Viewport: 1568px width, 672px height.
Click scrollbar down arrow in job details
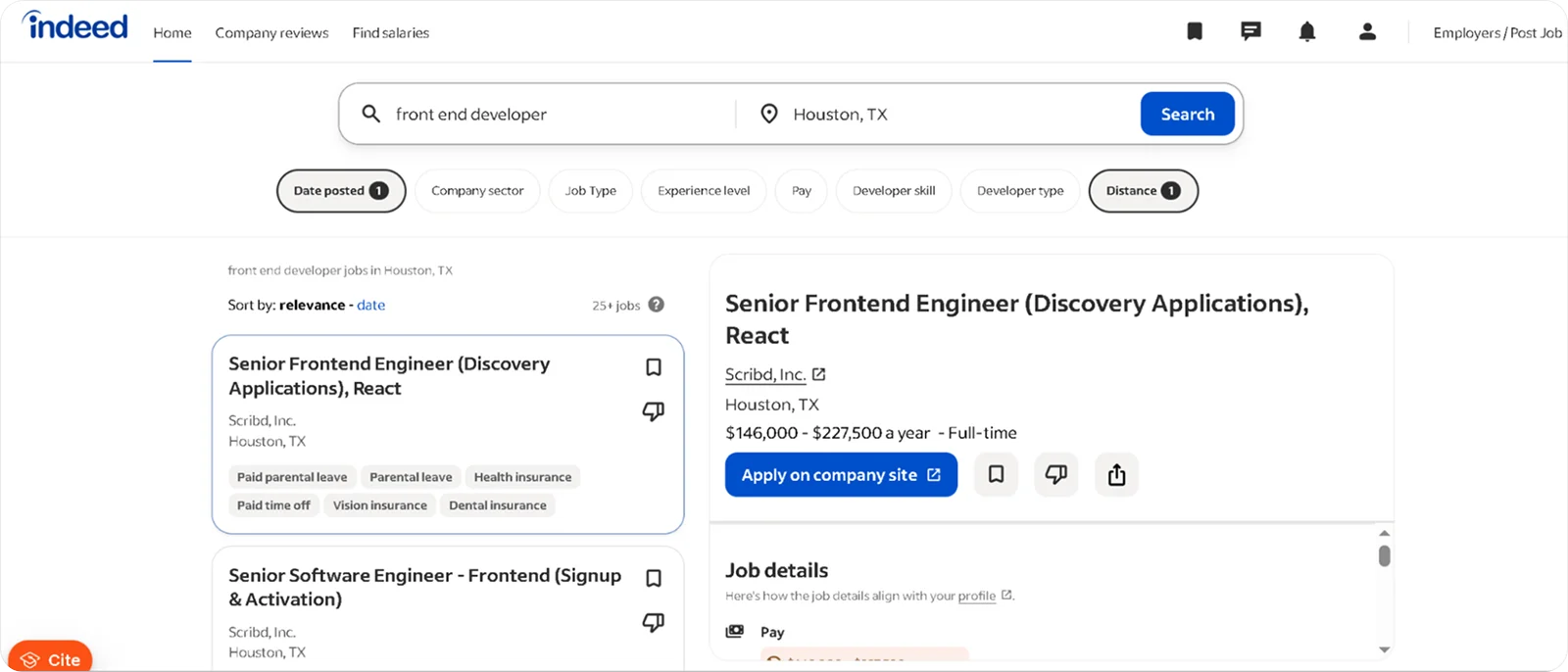pos(1384,649)
